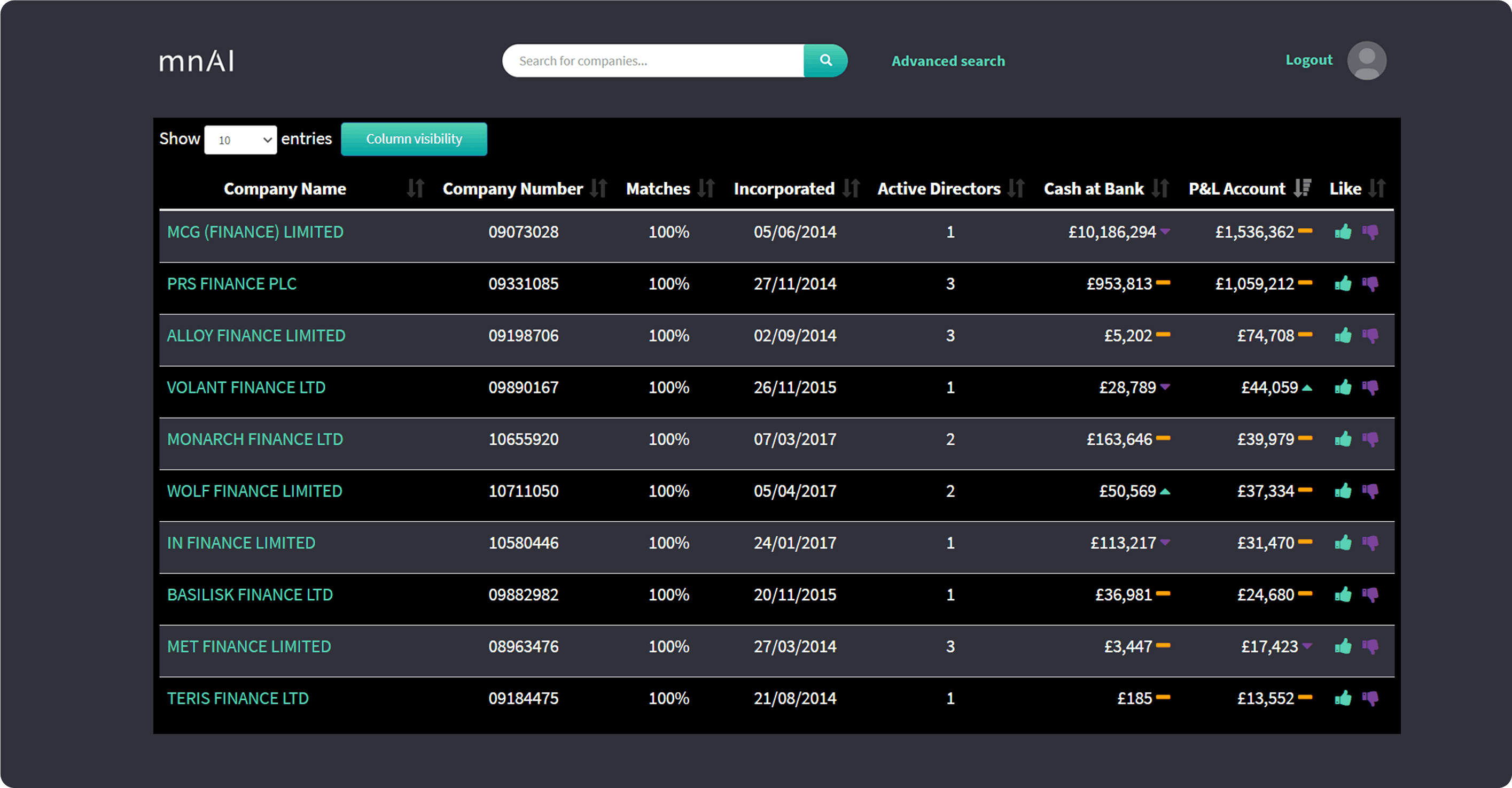The image size is (1512, 788).
Task: Like BASILISK FINANCE LTD row
Action: (x=1343, y=595)
